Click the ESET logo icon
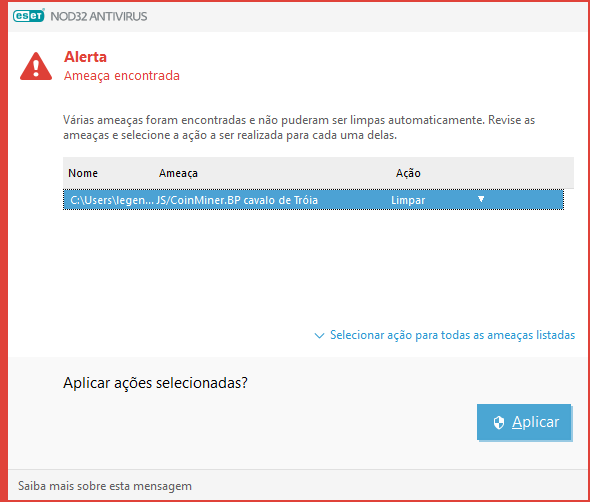Screen dimensions: 590x502 tap(29, 16)
